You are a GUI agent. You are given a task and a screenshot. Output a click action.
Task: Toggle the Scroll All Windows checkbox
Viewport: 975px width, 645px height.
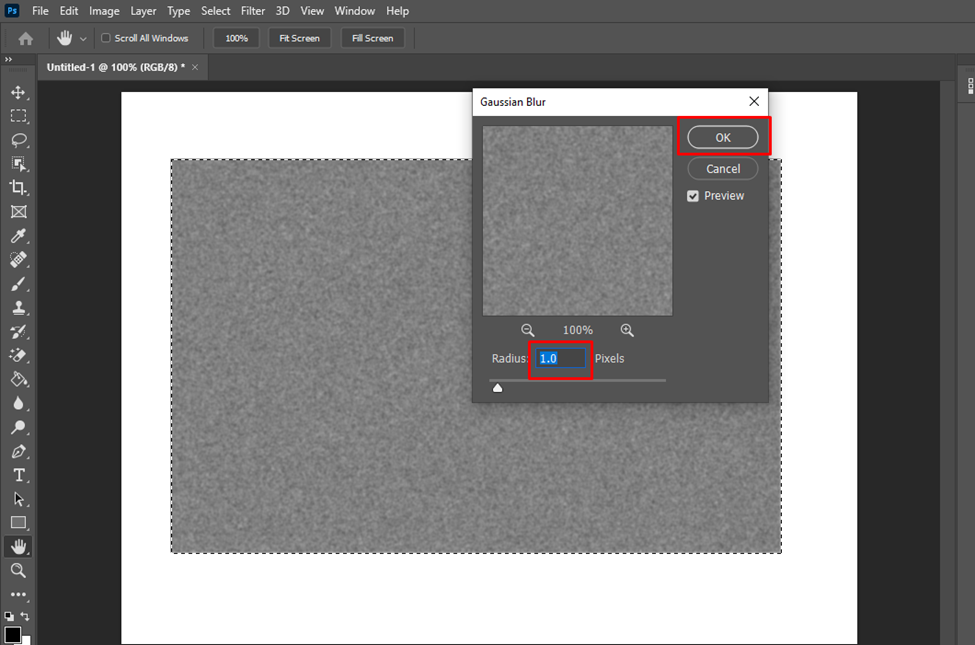(106, 38)
